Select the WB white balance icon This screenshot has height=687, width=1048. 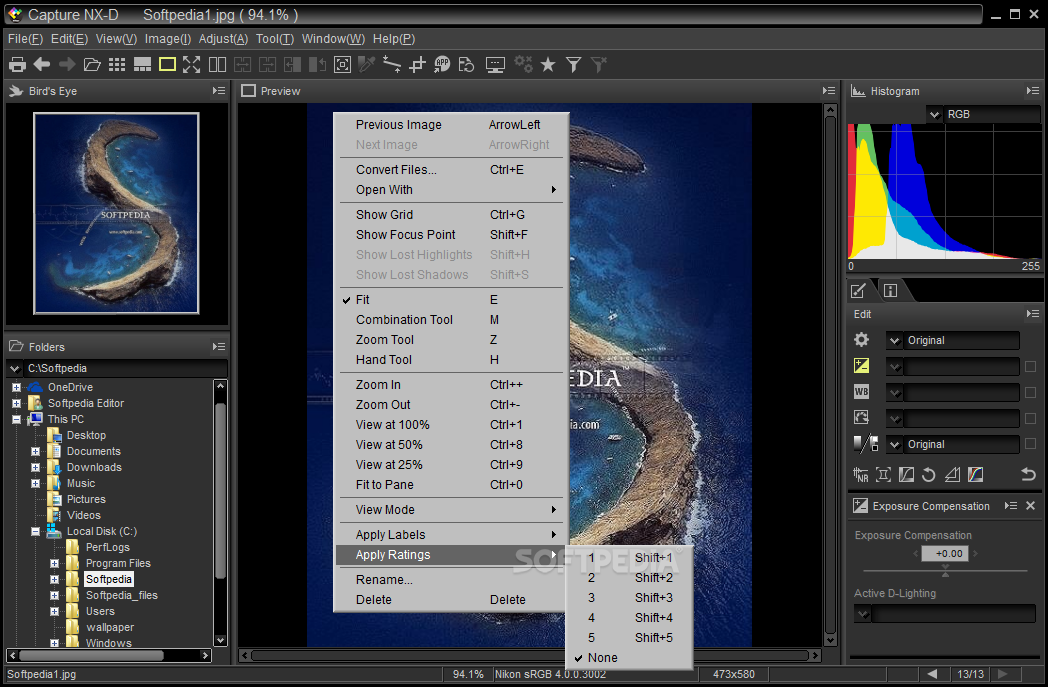click(862, 392)
